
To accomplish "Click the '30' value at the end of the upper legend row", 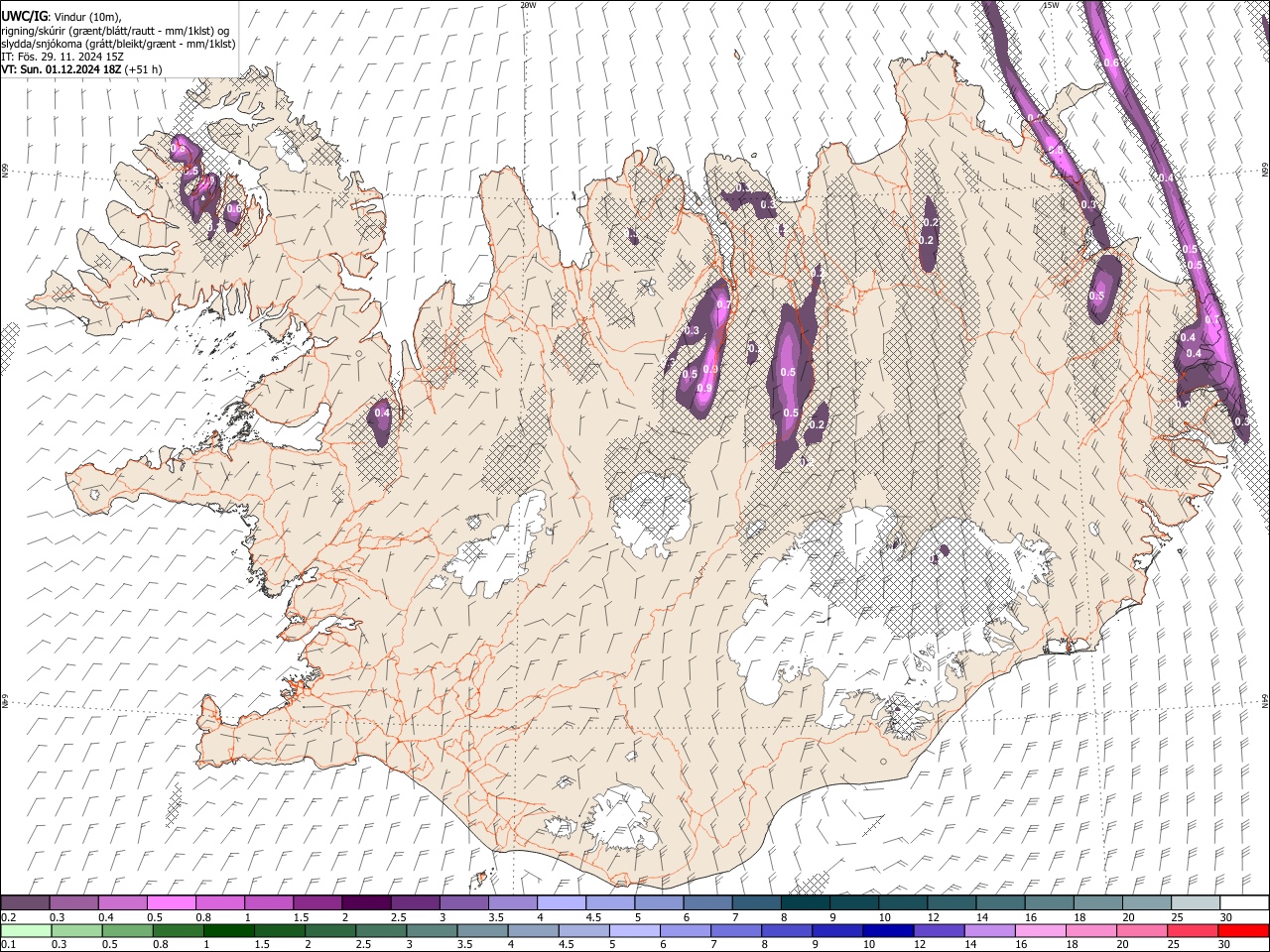I will coord(1225,916).
